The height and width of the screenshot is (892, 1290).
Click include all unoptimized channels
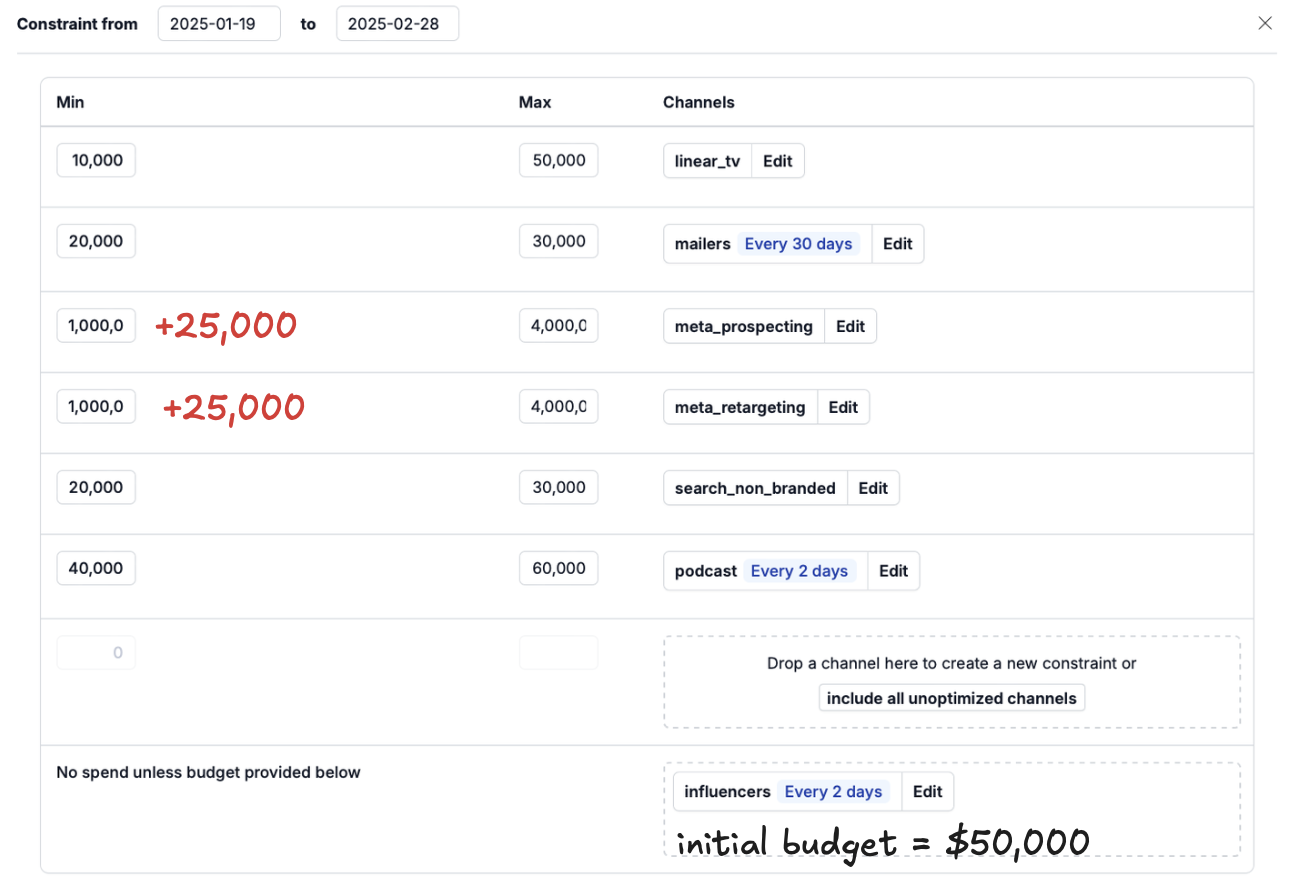pyautogui.click(x=951, y=697)
